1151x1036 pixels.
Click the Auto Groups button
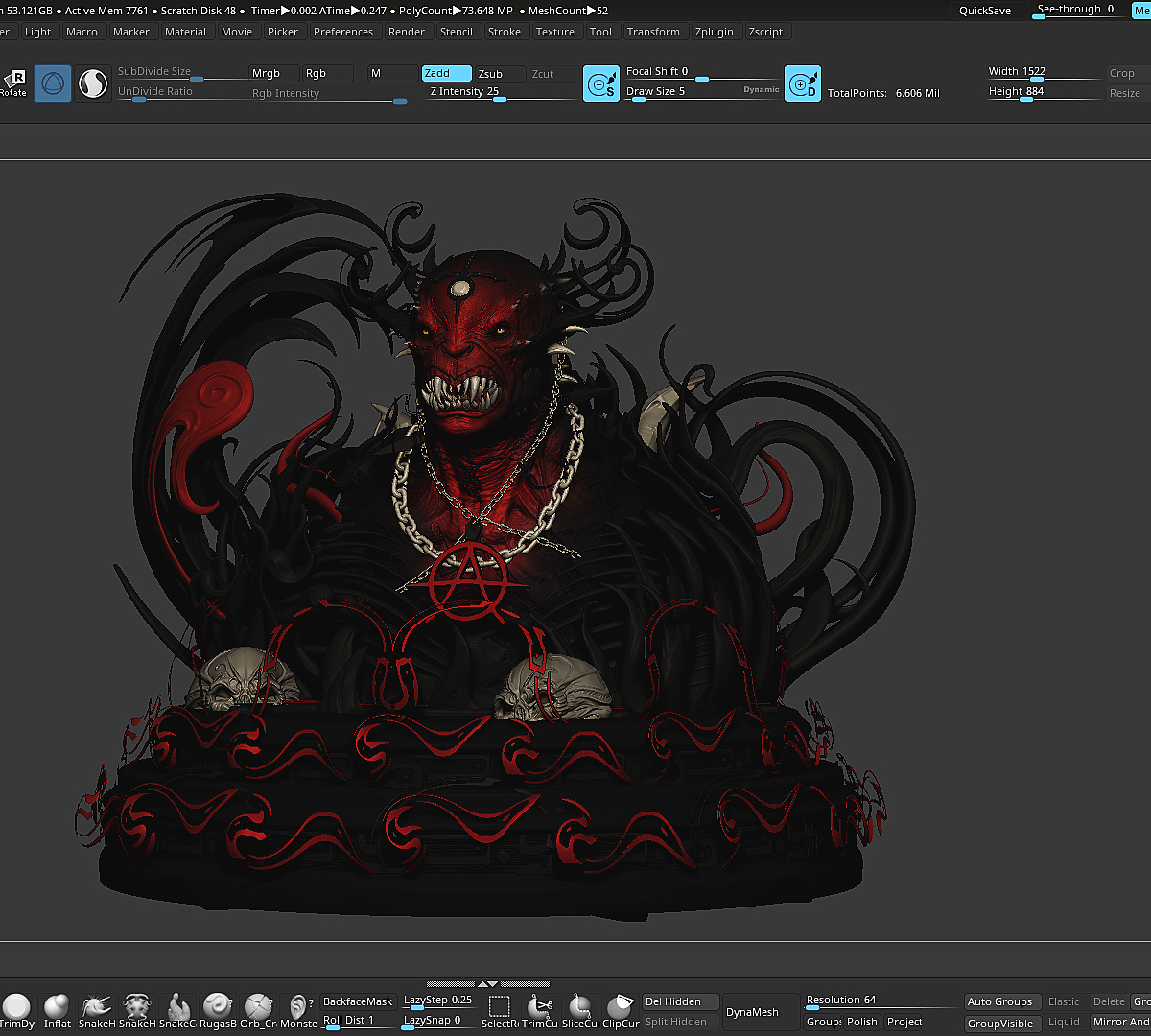point(1000,1001)
